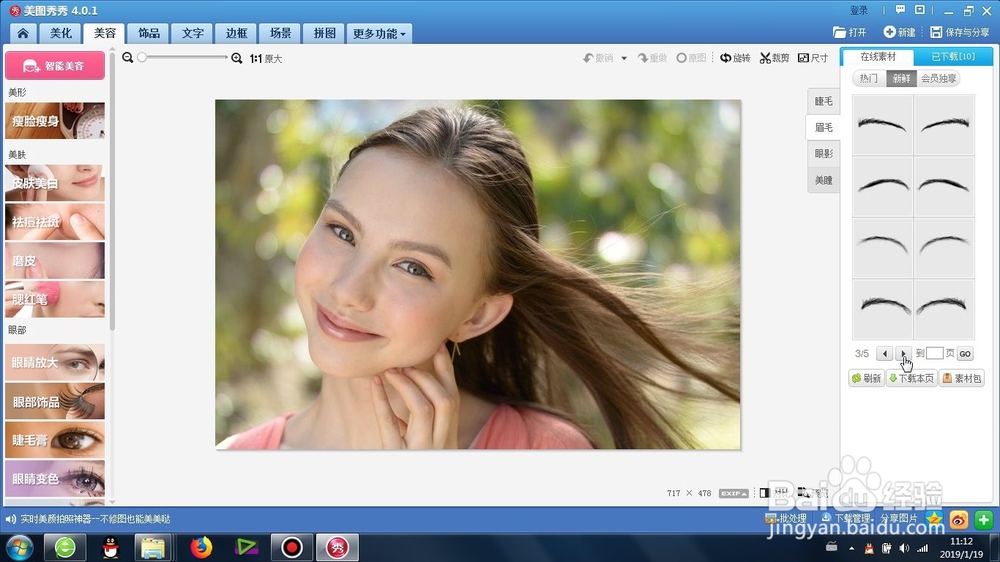Switch to the 已下载[10] tab
This screenshot has width=1000, height=562.
tap(953, 57)
